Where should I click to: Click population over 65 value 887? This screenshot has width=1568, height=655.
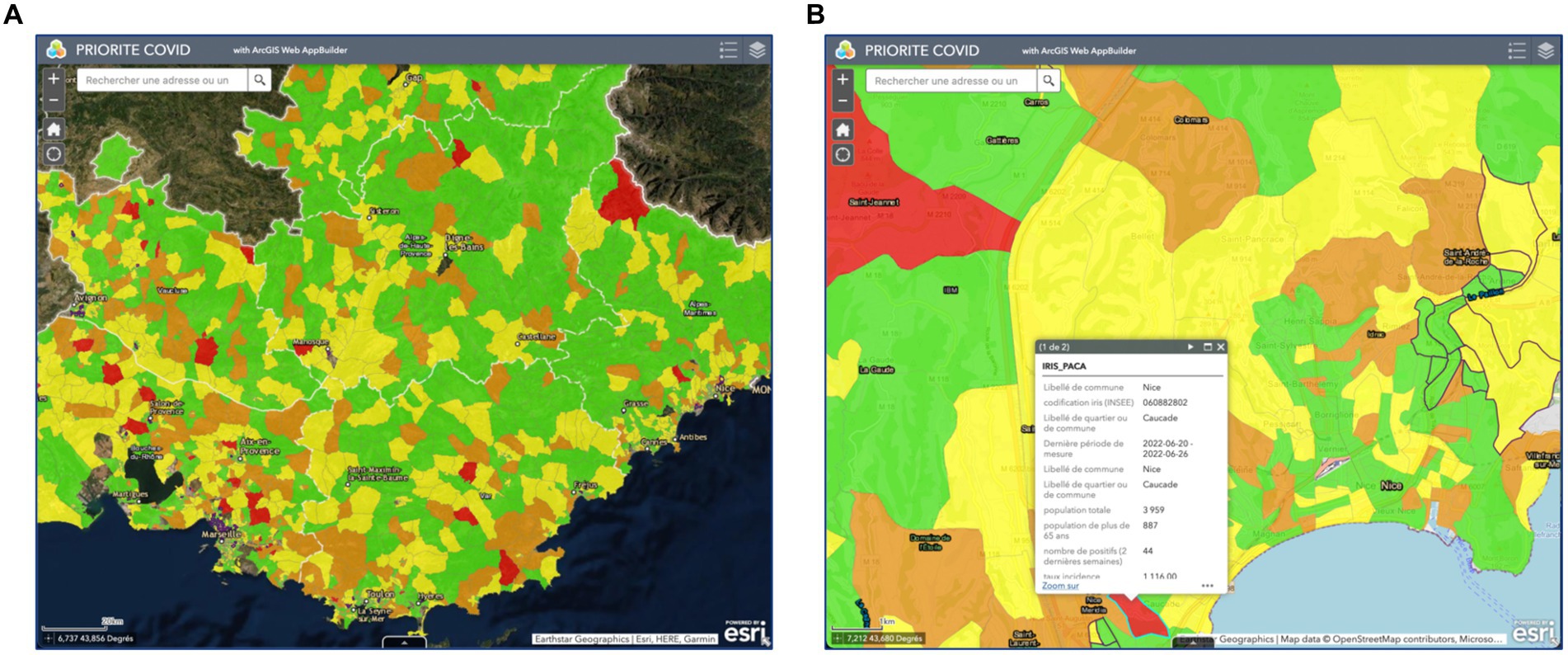pyautogui.click(x=1150, y=525)
